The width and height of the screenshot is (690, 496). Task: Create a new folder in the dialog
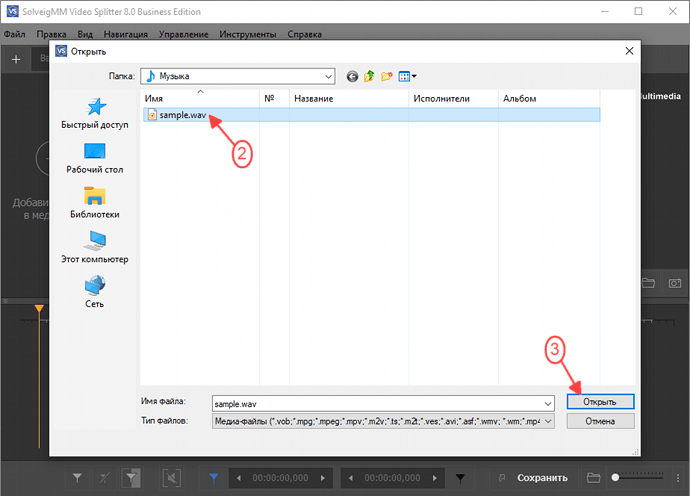coord(386,77)
